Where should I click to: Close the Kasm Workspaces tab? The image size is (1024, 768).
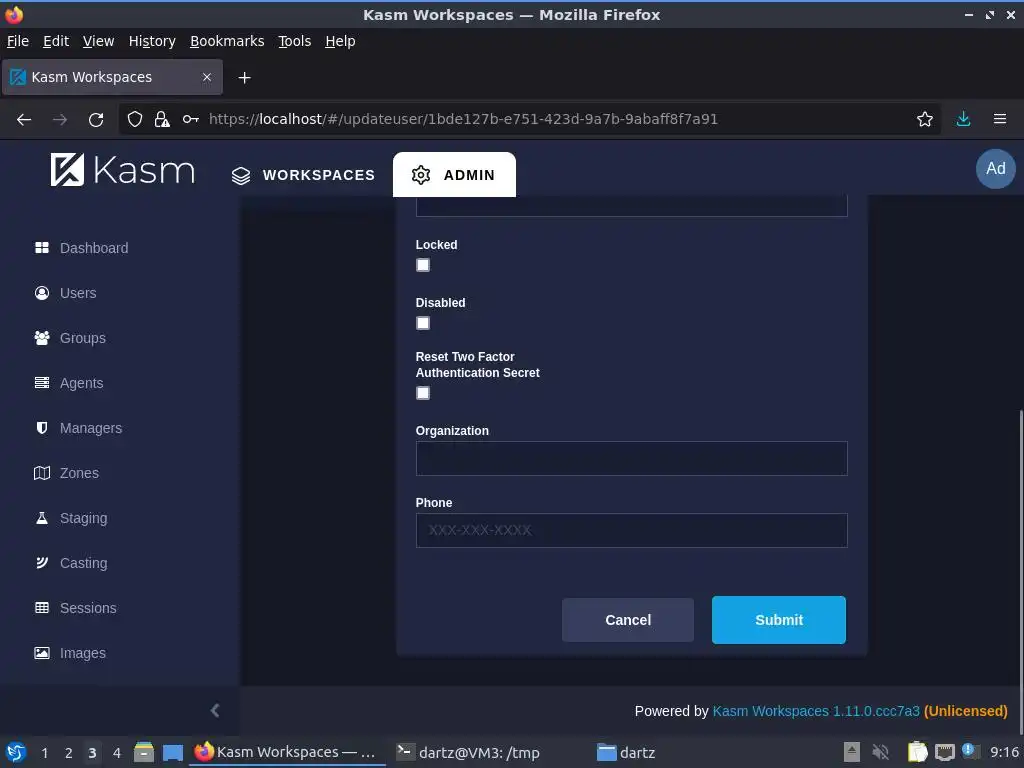point(207,77)
